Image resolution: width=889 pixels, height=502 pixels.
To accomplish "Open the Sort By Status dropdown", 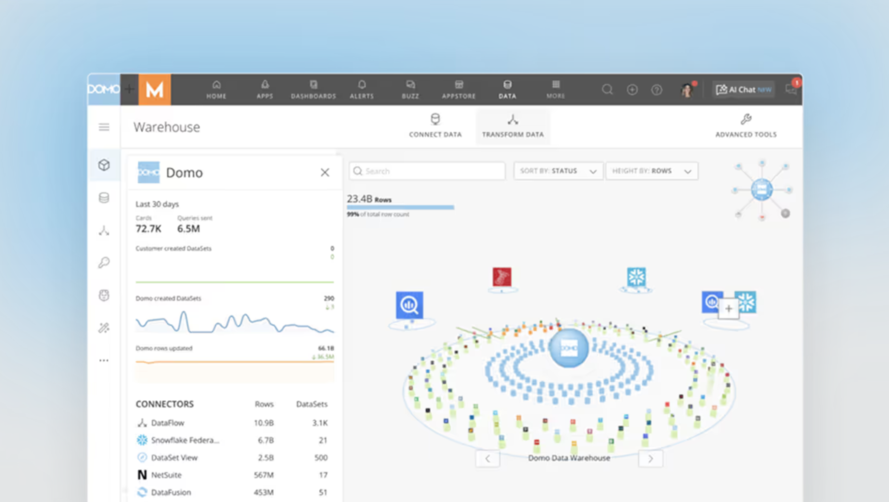I will click(x=558, y=171).
